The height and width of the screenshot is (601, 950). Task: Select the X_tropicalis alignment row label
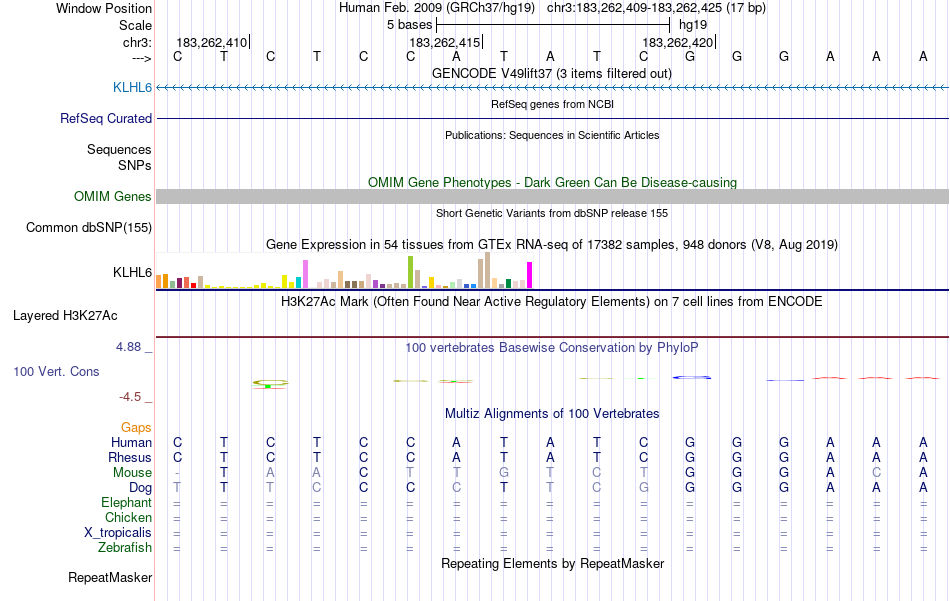pos(118,533)
